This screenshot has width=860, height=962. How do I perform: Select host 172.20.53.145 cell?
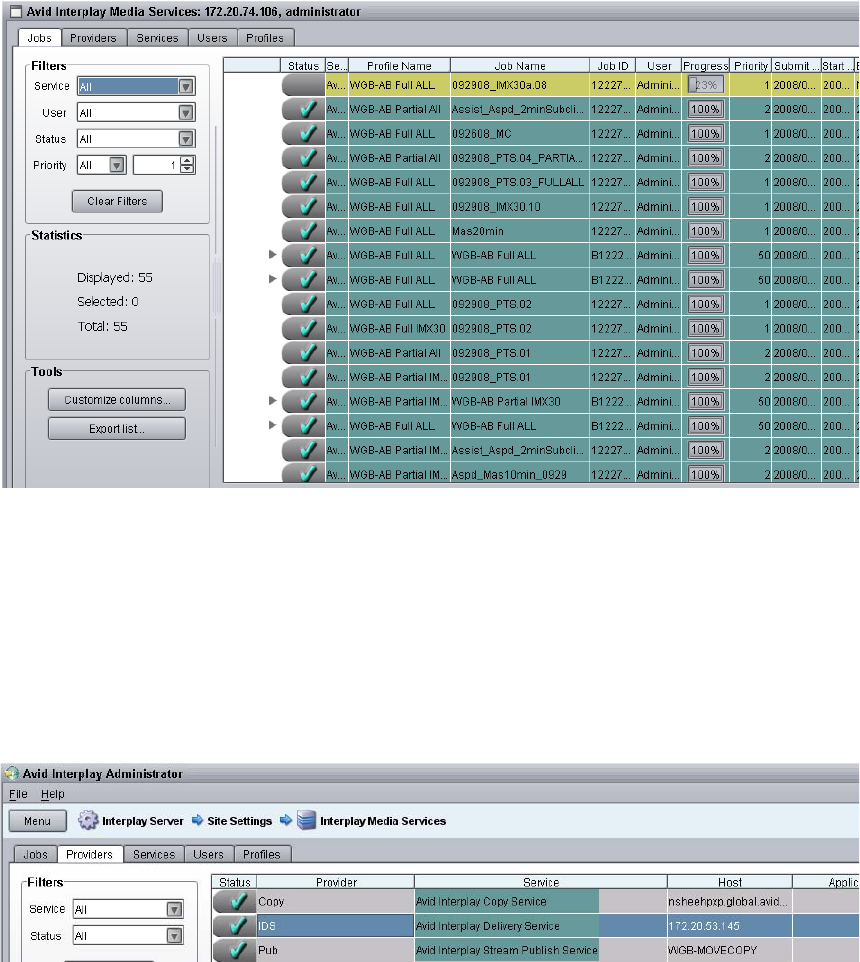tap(729, 926)
